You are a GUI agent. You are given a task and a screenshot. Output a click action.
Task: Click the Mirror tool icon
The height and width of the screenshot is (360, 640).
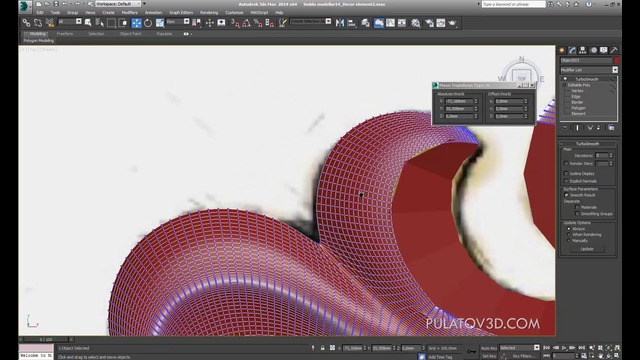click(340, 23)
